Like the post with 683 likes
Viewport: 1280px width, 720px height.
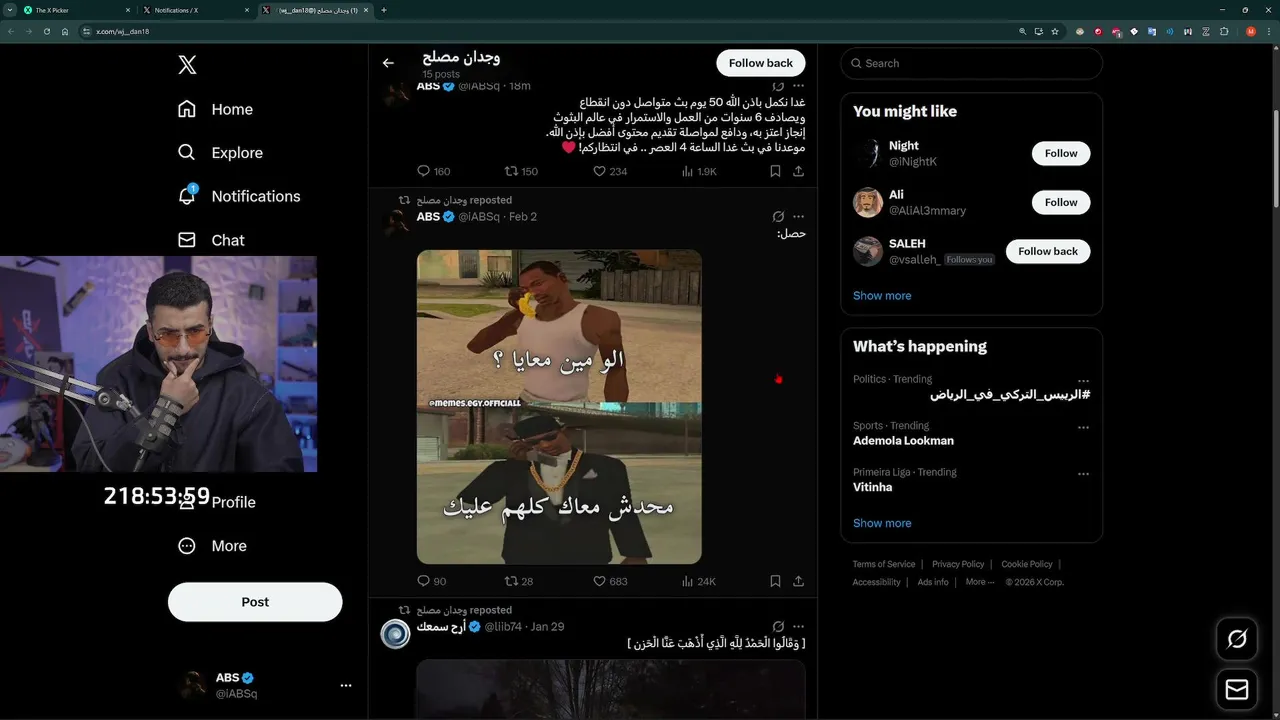point(610,581)
